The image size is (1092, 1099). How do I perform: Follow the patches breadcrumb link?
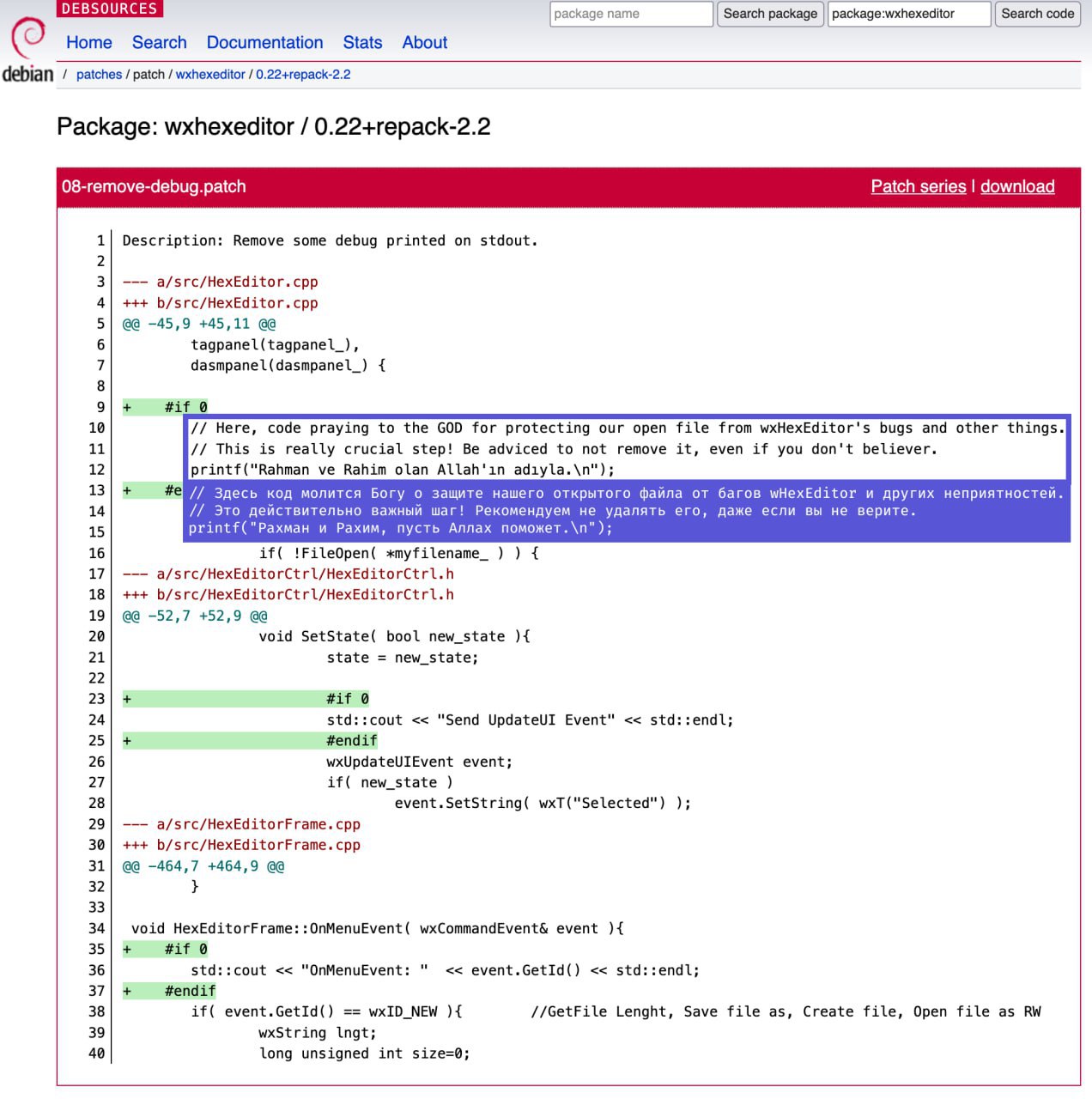pos(99,75)
